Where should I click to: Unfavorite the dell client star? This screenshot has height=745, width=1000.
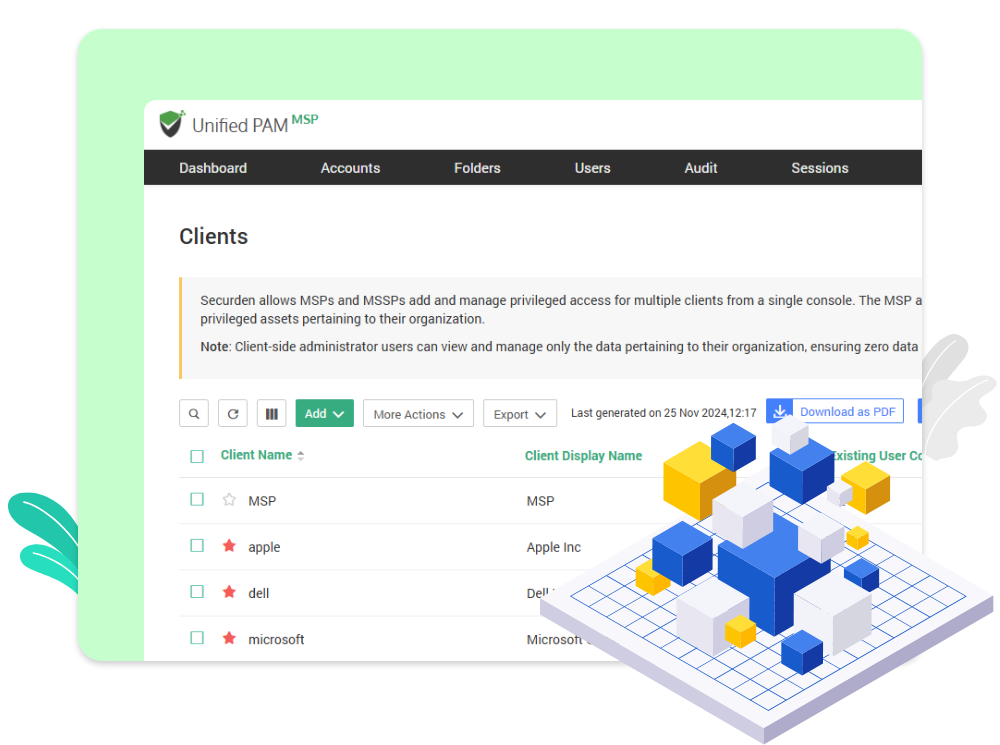230,592
